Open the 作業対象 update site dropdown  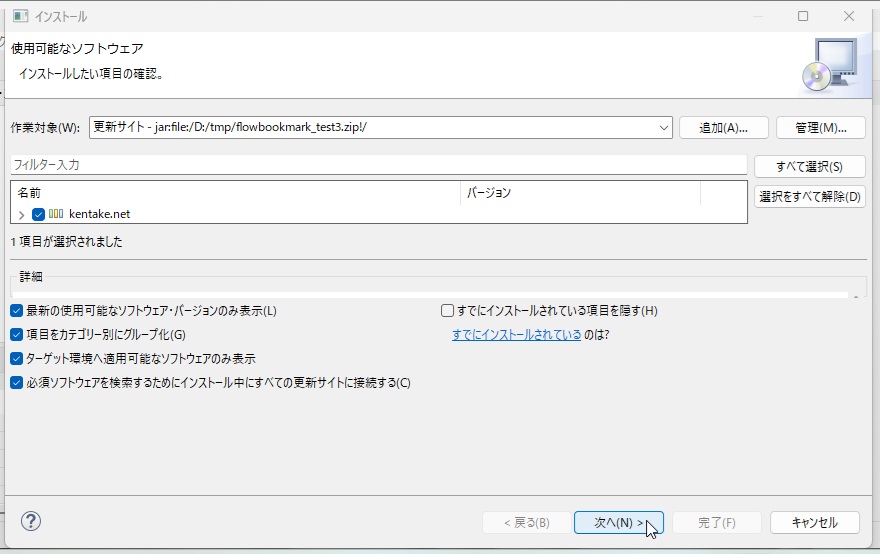664,127
